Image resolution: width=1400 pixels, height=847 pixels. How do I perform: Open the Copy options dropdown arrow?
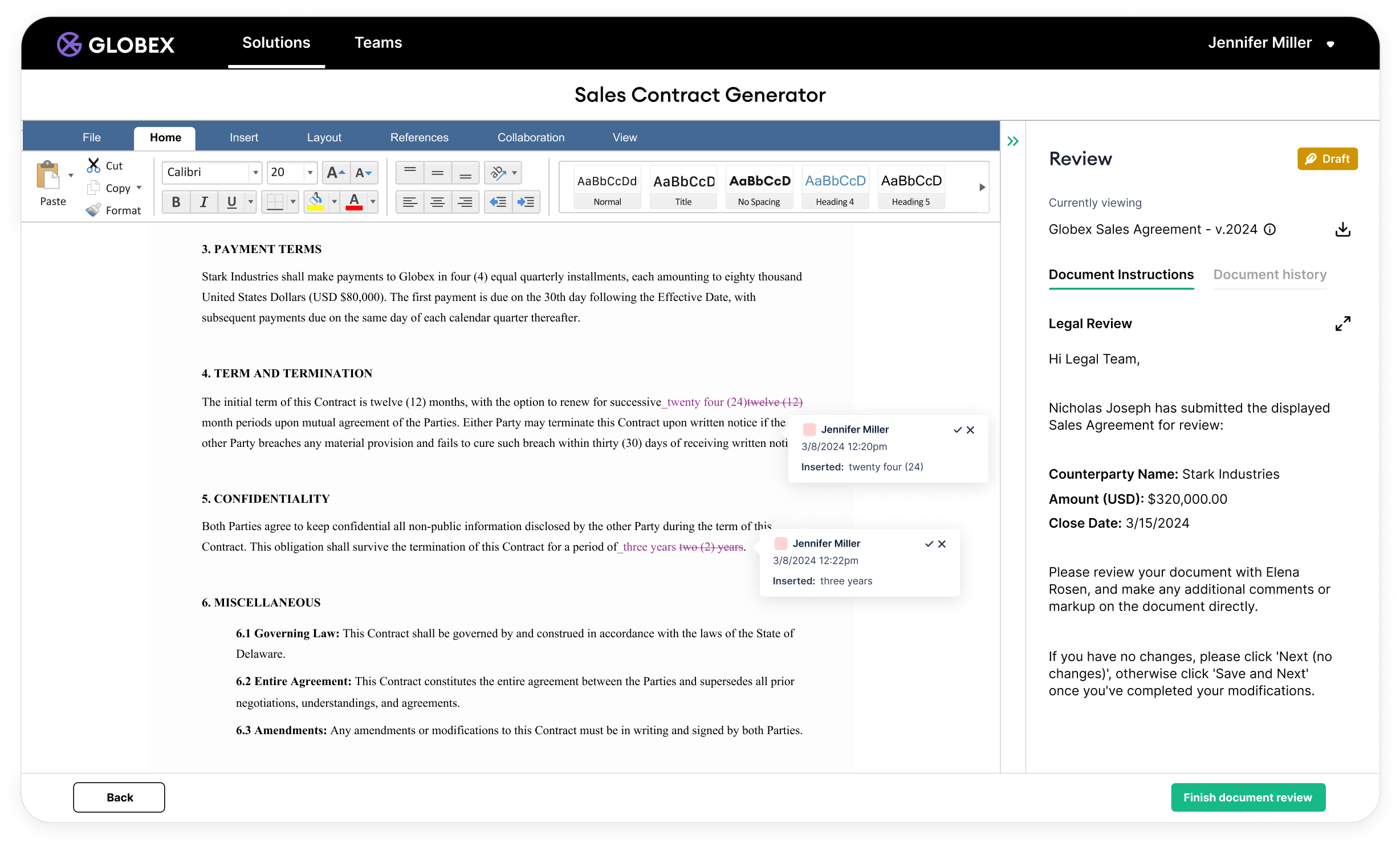pyautogui.click(x=139, y=188)
